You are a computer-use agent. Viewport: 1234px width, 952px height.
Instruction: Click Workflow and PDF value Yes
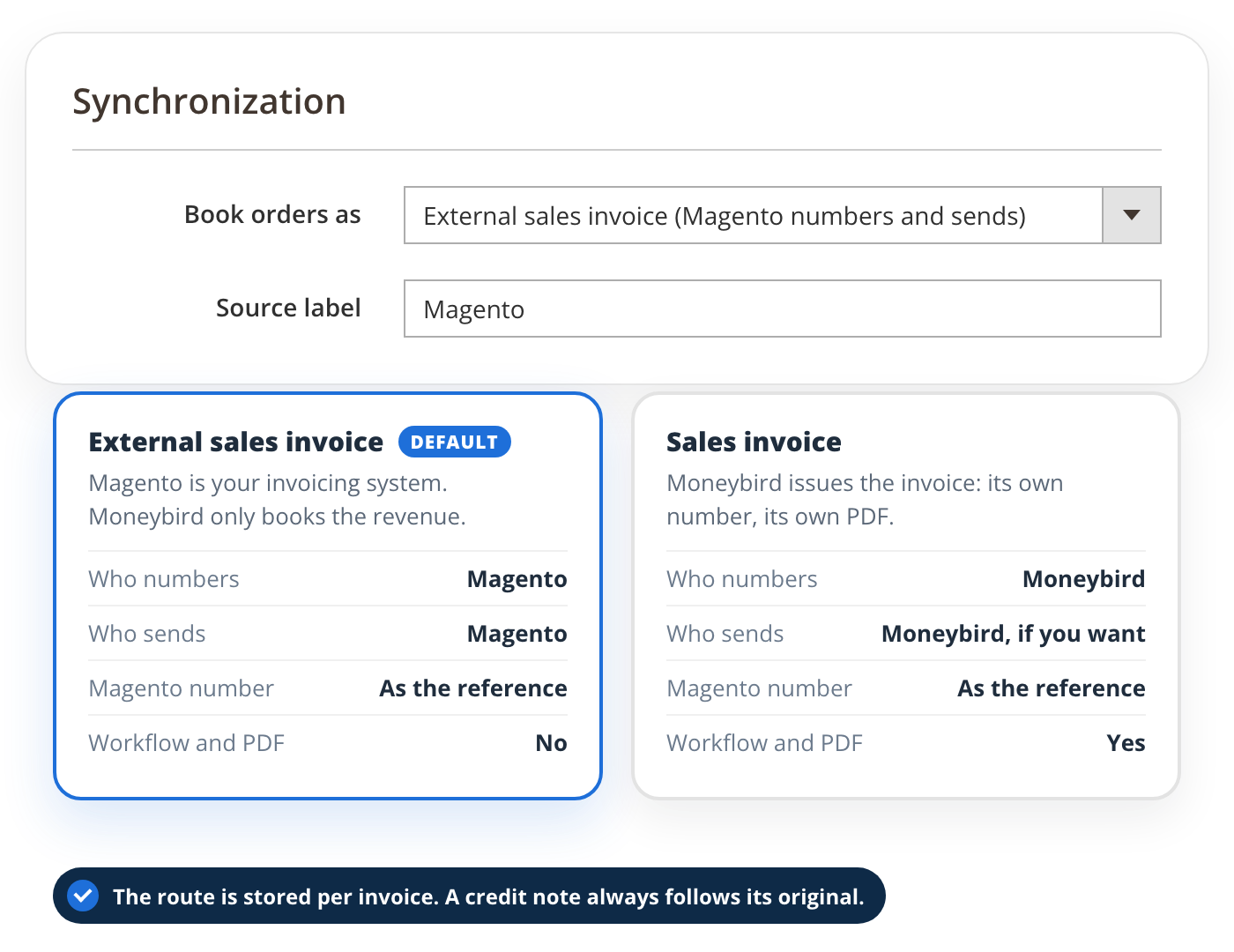point(1126,743)
